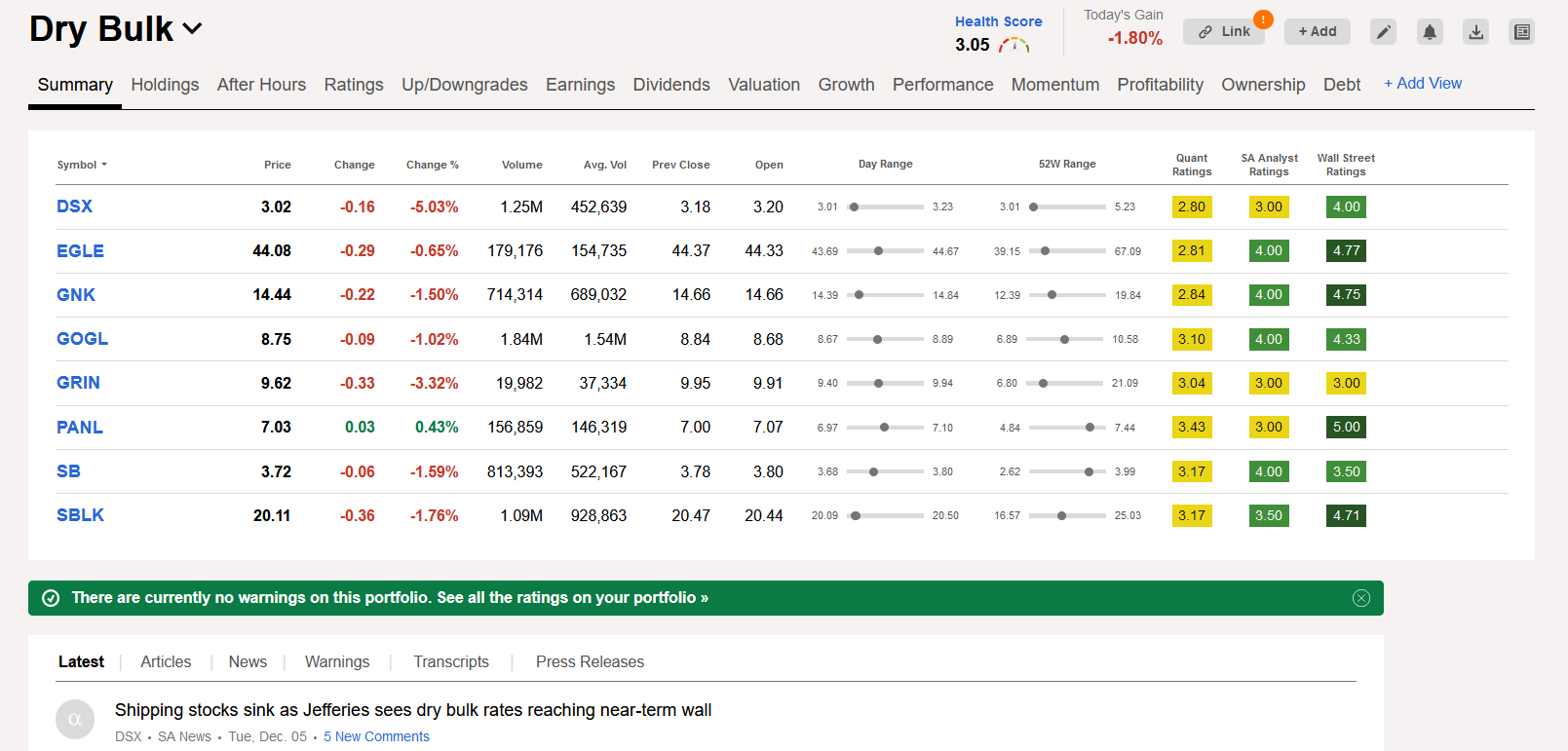Open the Ratings tab

click(354, 85)
